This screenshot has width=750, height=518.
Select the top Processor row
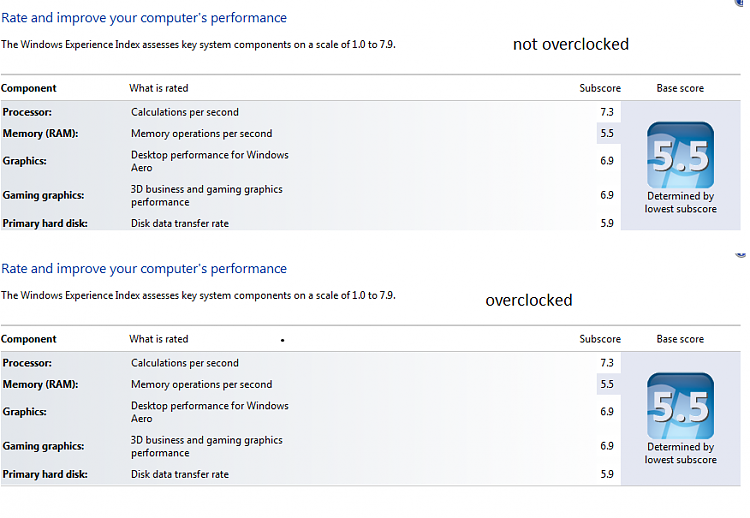pos(311,112)
